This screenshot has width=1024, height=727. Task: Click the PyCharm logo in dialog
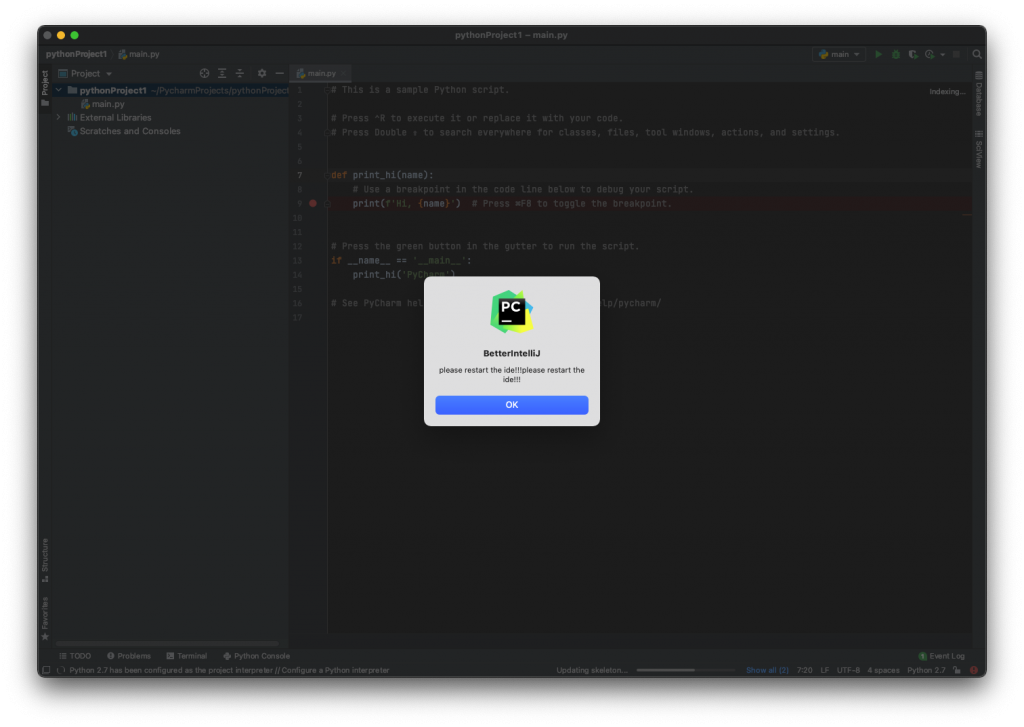511,312
